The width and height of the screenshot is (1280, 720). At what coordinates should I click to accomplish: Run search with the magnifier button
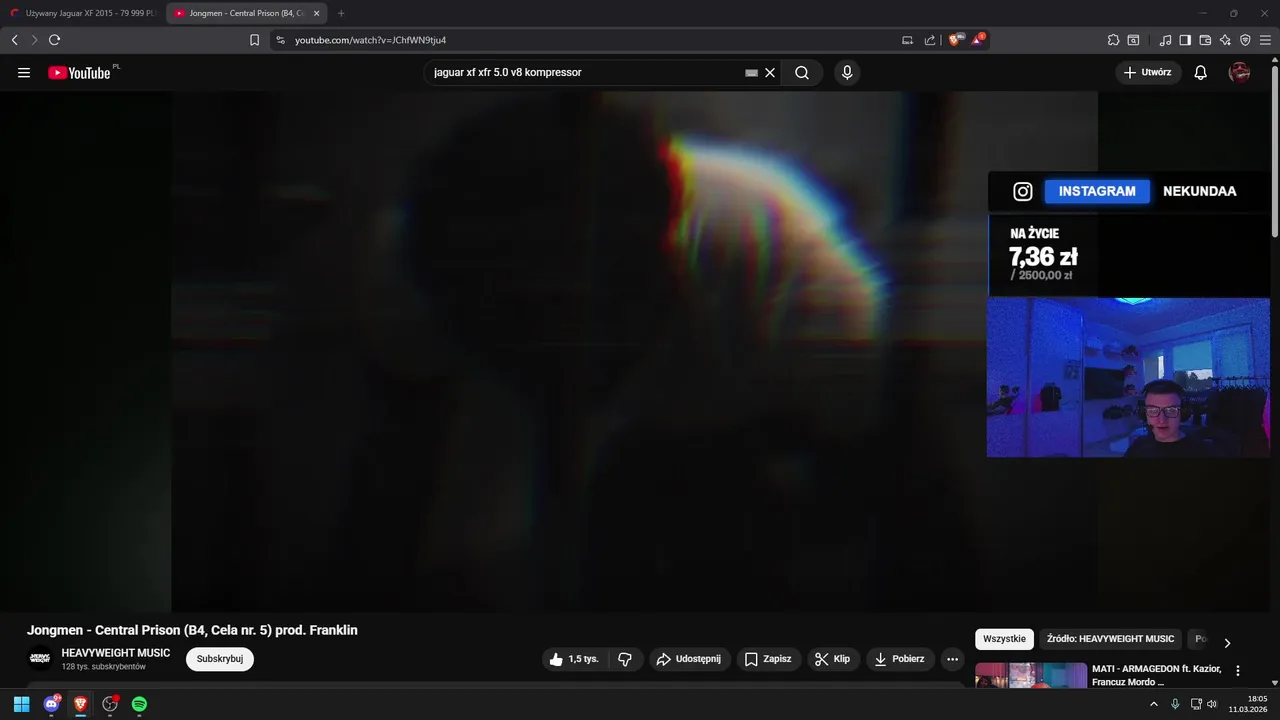(x=802, y=73)
